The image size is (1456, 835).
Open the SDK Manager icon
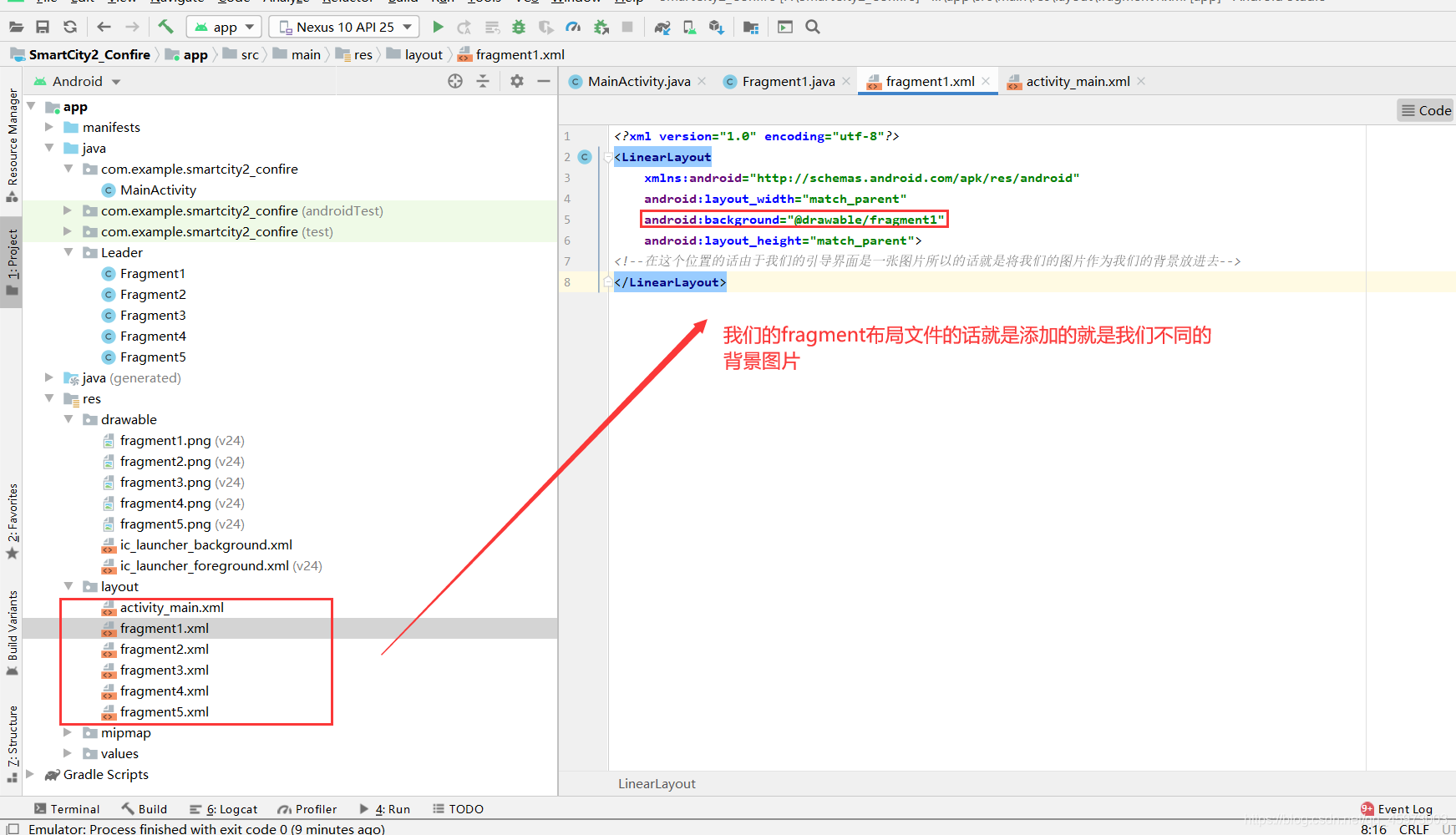click(x=716, y=27)
